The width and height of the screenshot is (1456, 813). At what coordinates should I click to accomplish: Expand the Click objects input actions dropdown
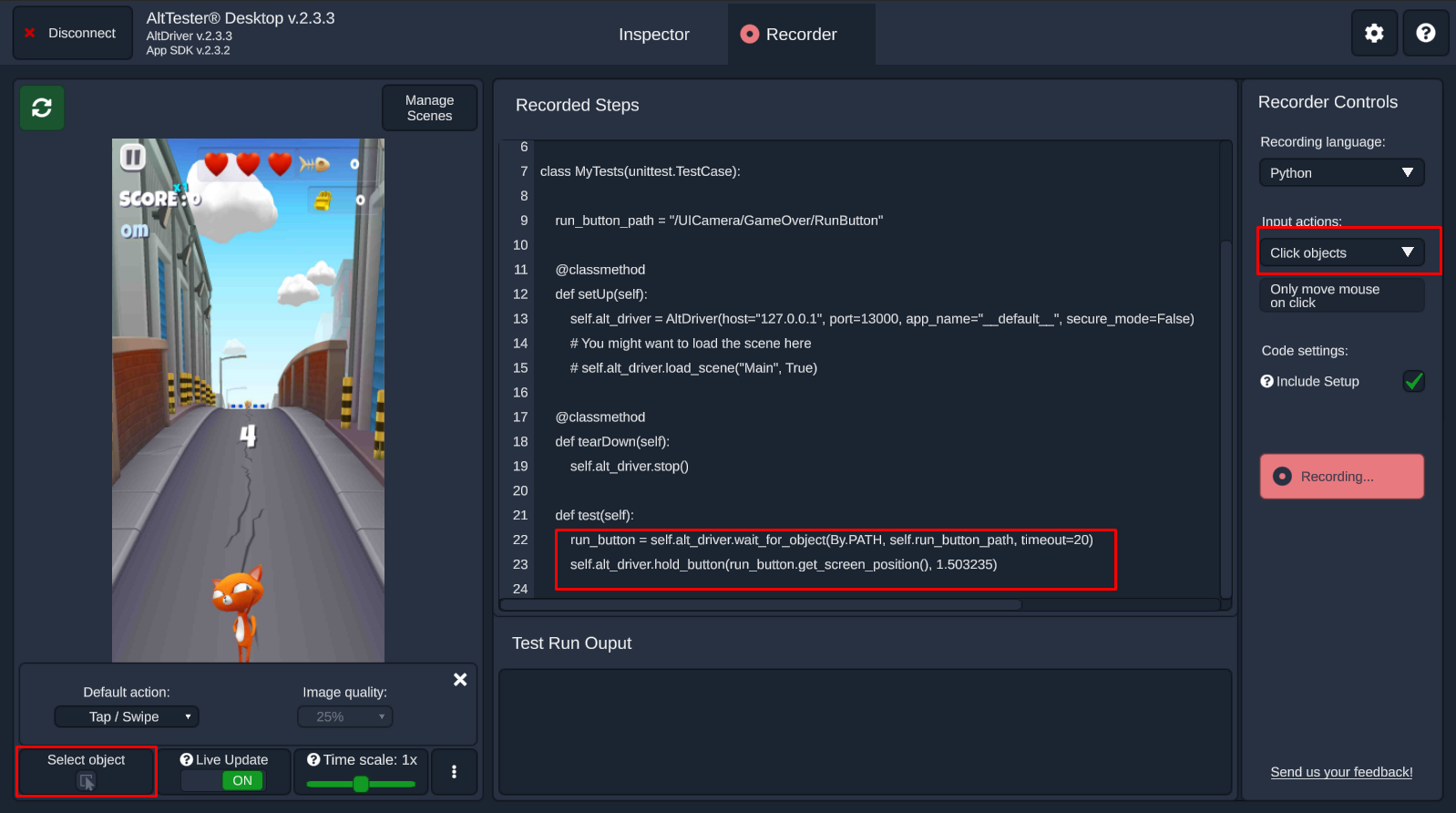1341,252
